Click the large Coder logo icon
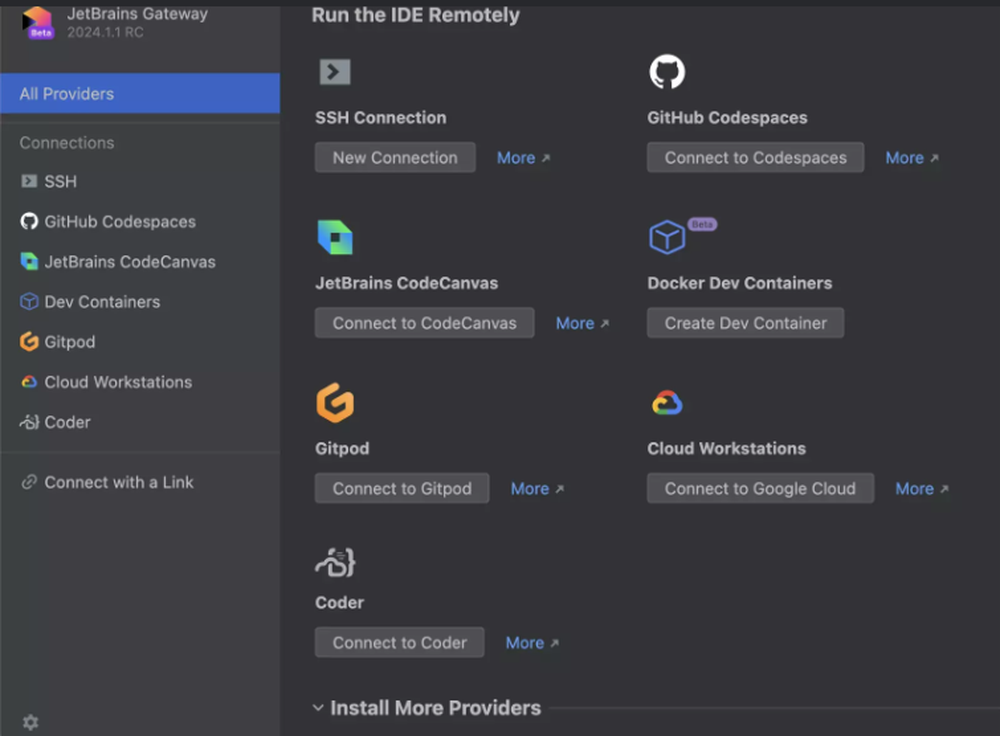Screen dimensions: 1000x736 pyautogui.click(x=335, y=563)
